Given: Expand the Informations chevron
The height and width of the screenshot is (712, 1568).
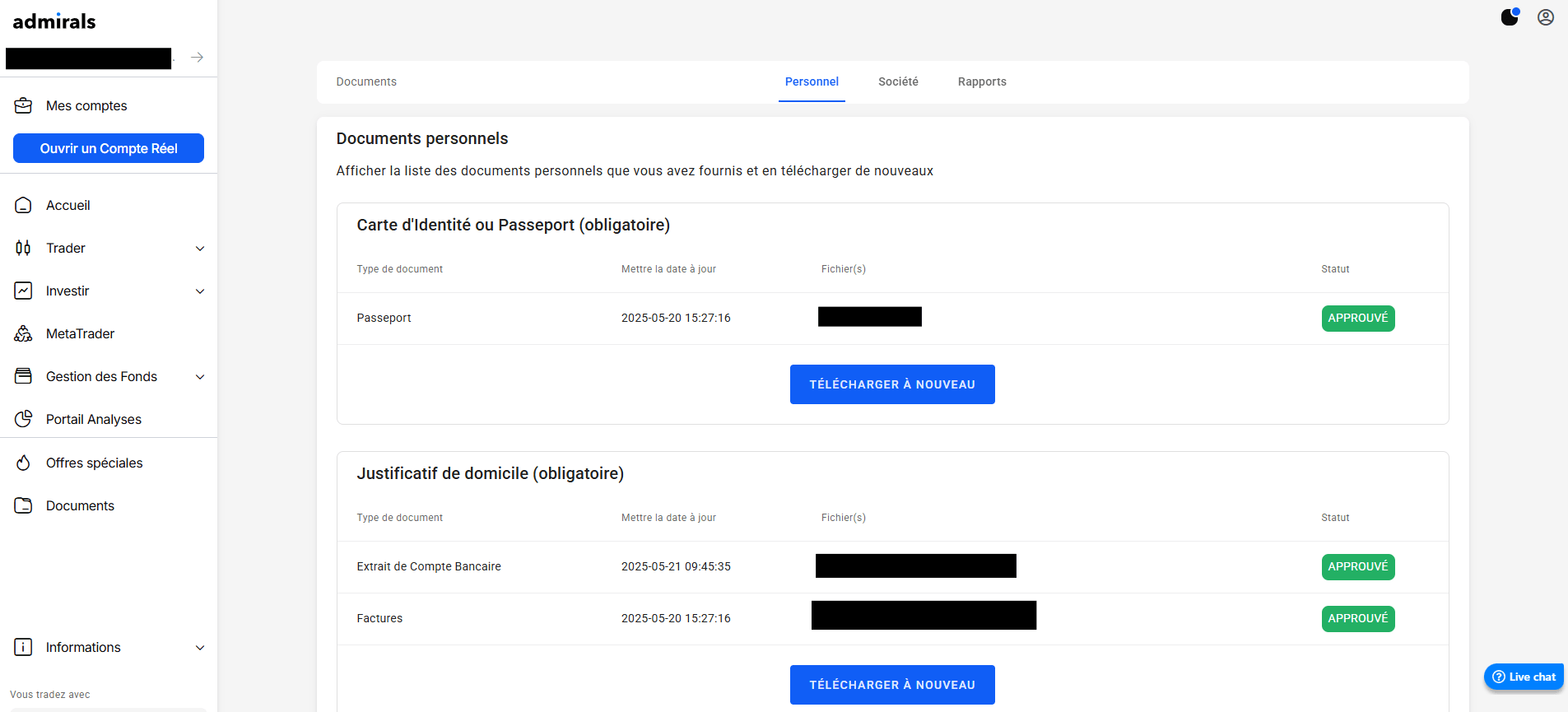Looking at the screenshot, I should coord(200,648).
